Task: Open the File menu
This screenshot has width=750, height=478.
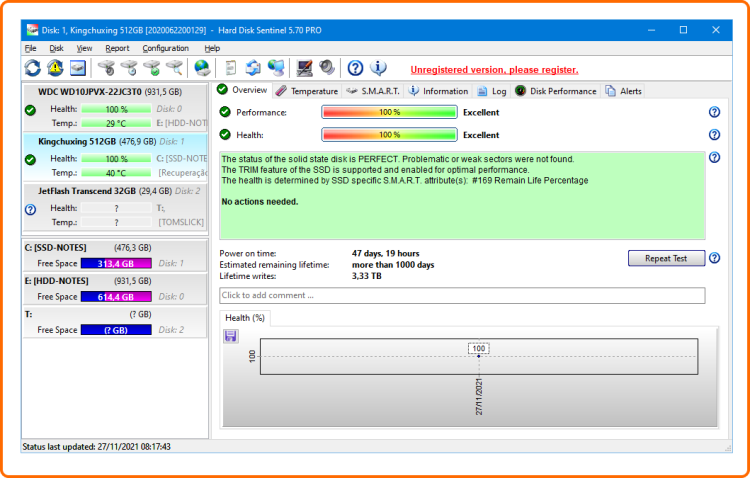Action: [30, 48]
